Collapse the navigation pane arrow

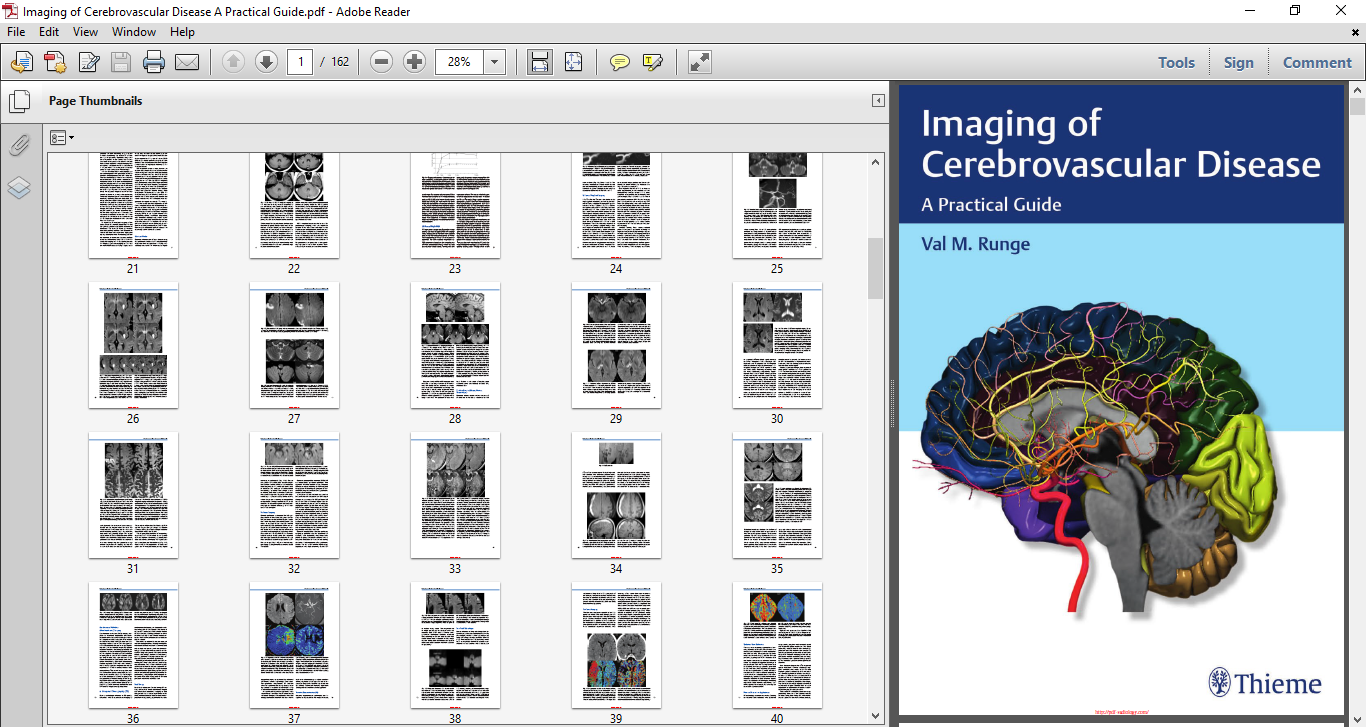click(878, 101)
